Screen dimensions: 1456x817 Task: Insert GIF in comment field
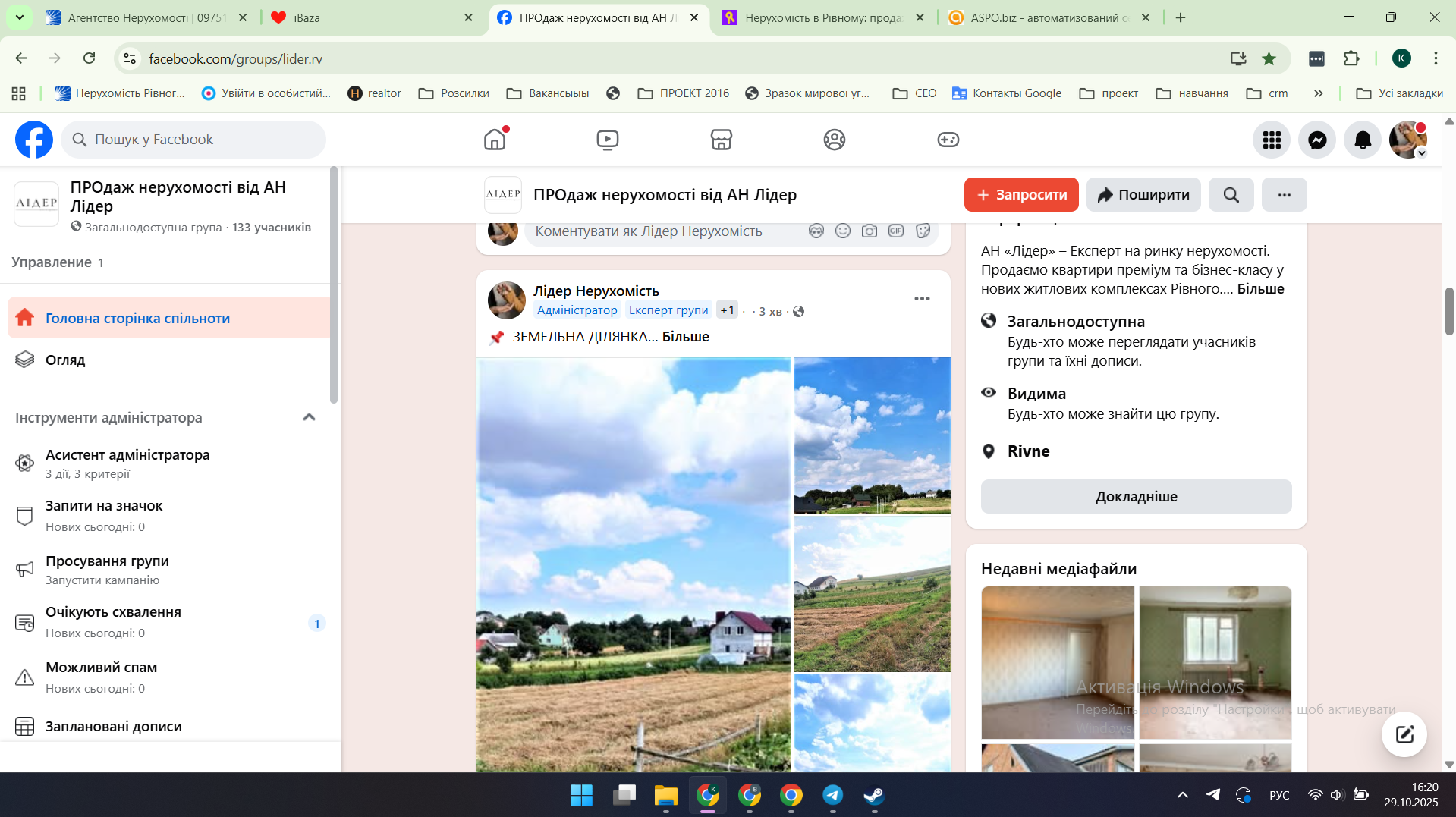click(896, 231)
